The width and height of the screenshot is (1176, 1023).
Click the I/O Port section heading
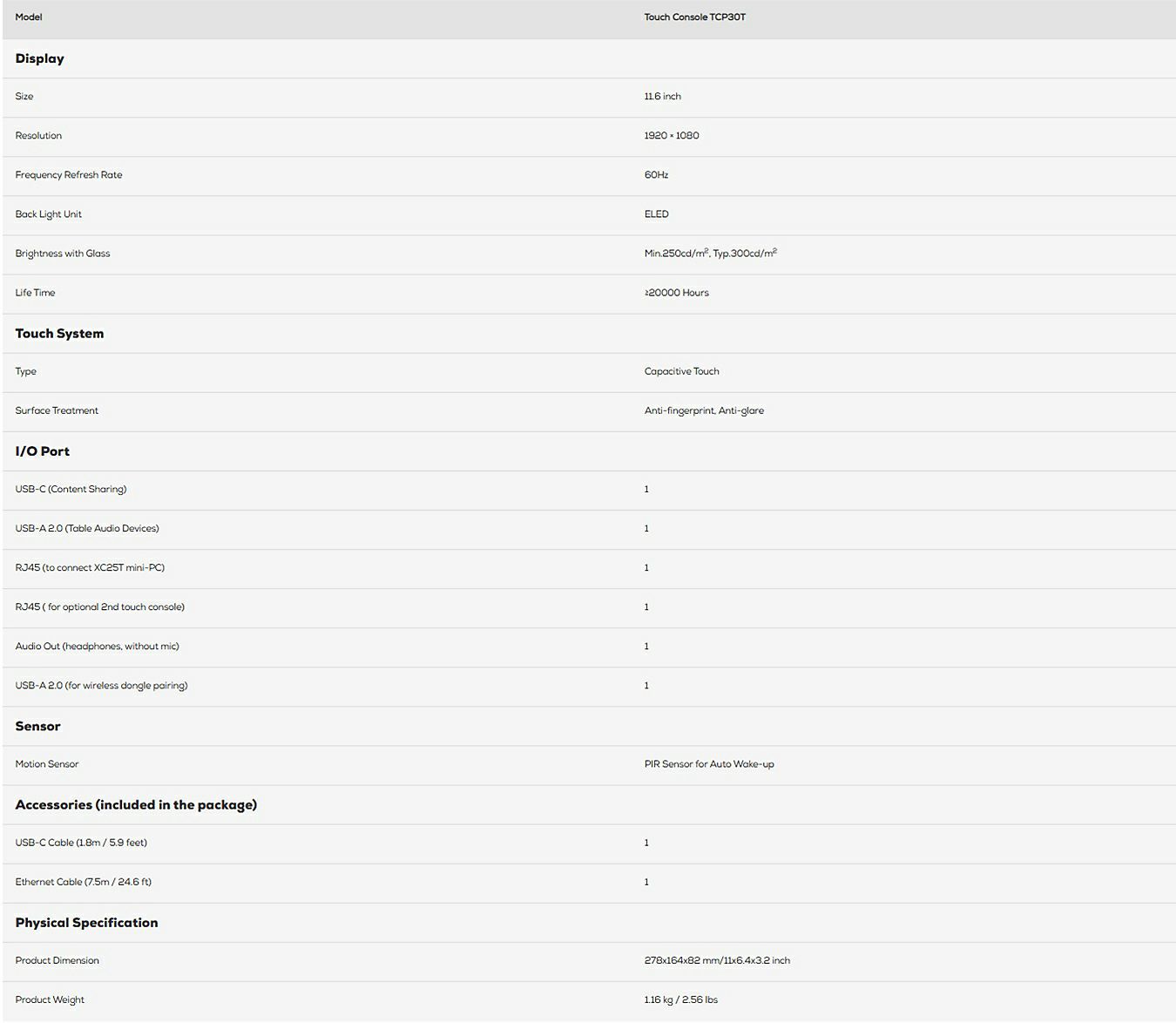click(x=42, y=451)
